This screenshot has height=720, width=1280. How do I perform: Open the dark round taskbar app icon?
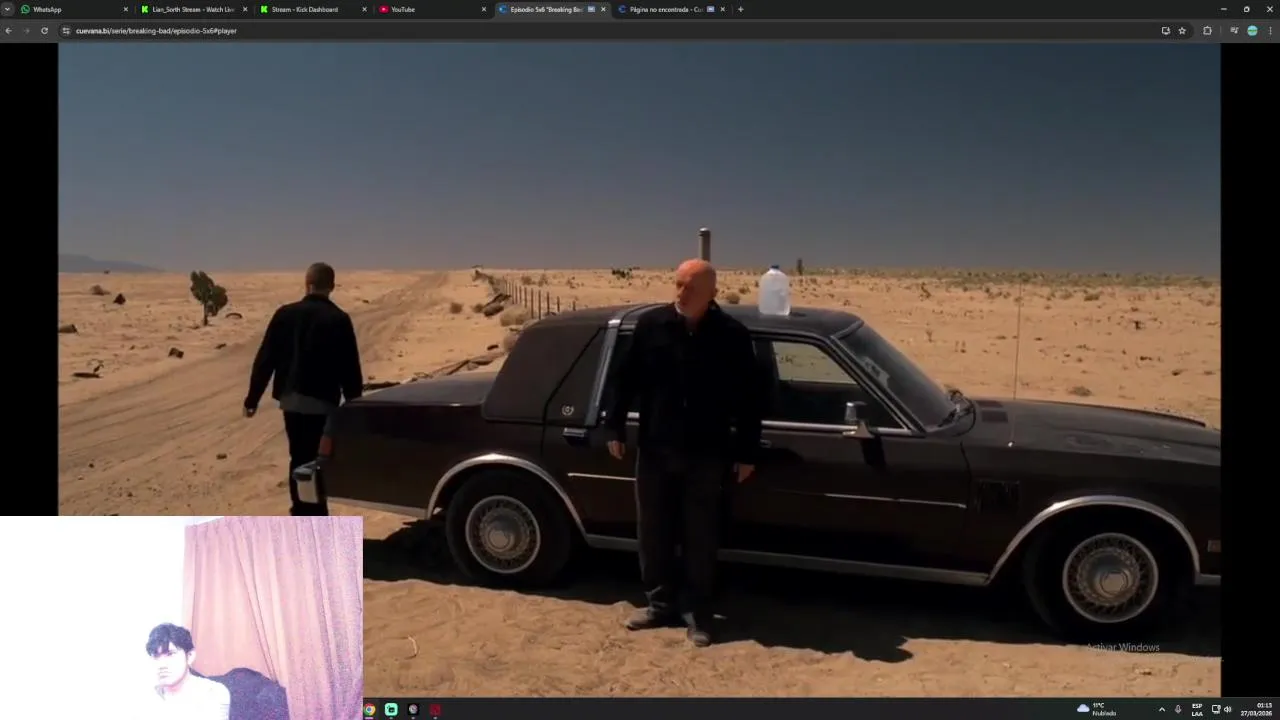pos(413,709)
